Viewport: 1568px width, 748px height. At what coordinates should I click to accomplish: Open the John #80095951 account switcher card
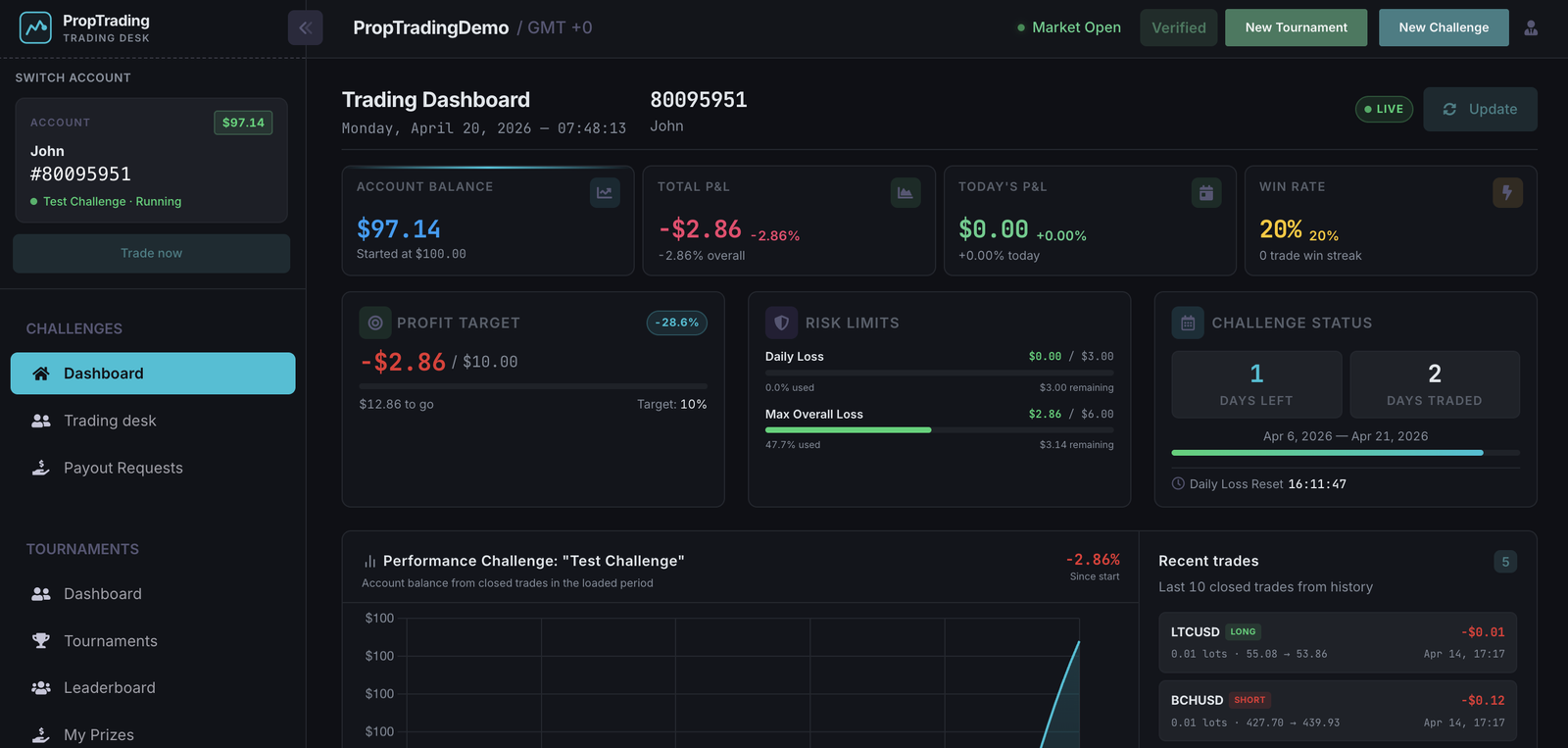(x=151, y=161)
